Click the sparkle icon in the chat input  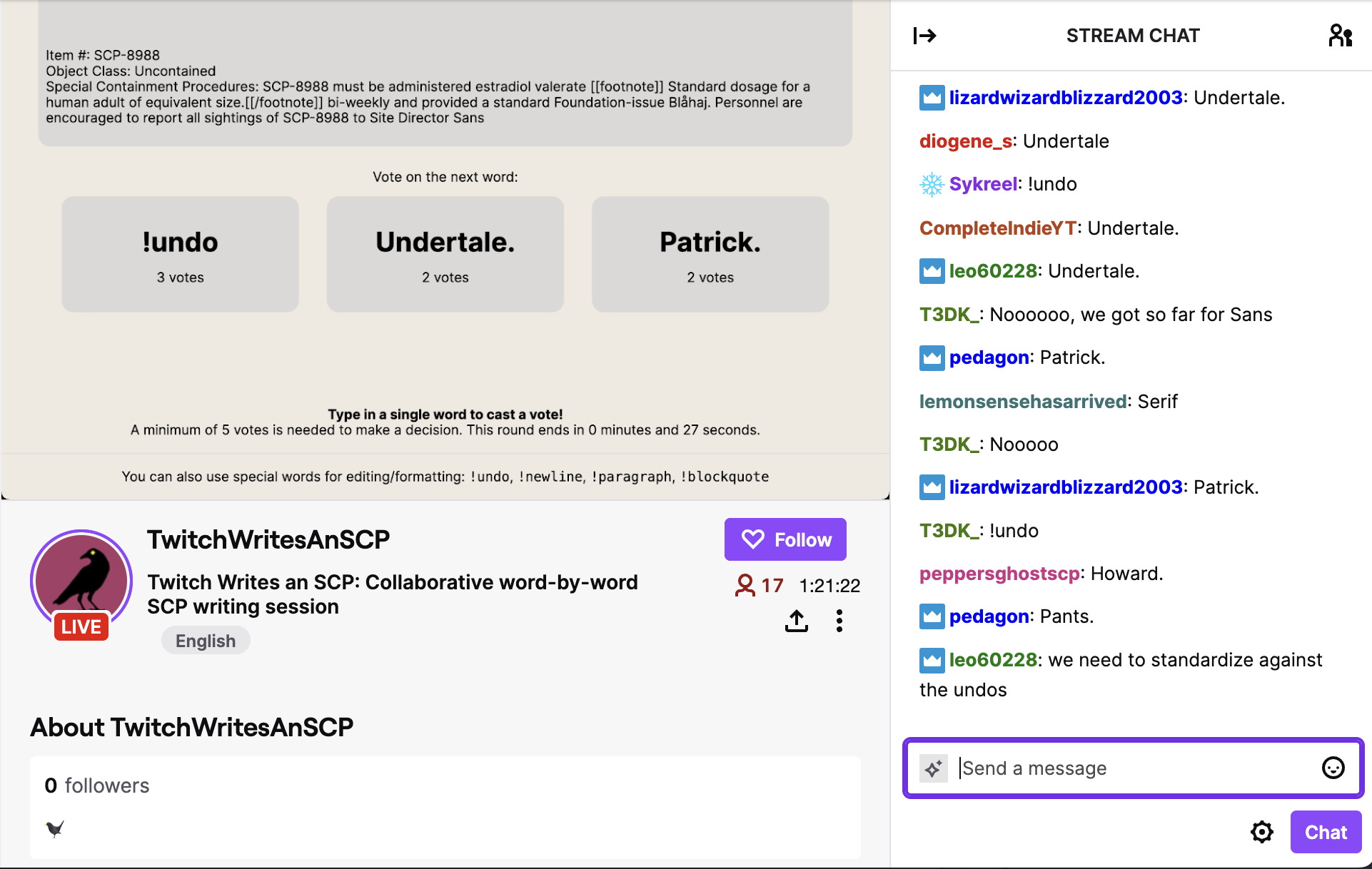tap(933, 768)
